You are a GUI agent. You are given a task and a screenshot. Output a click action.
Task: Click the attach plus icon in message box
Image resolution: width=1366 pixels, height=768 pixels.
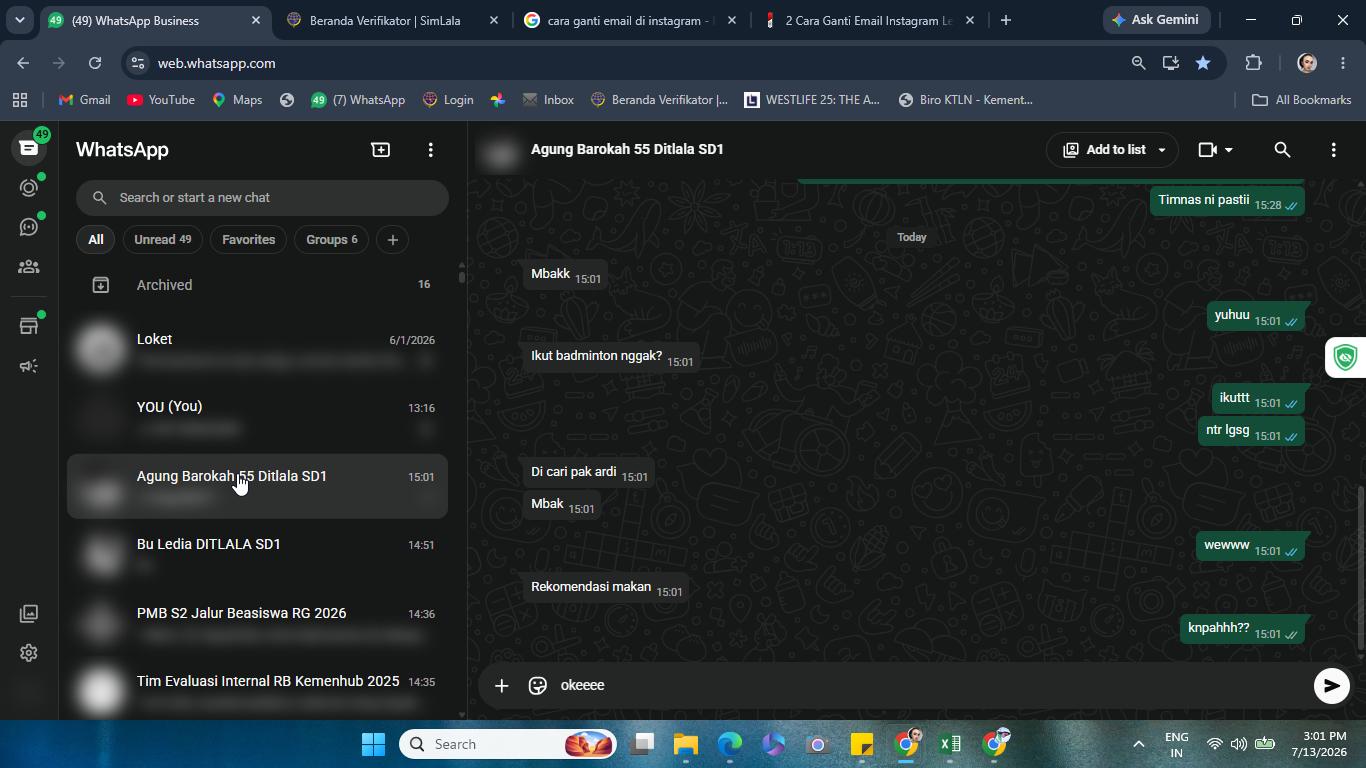[502, 685]
